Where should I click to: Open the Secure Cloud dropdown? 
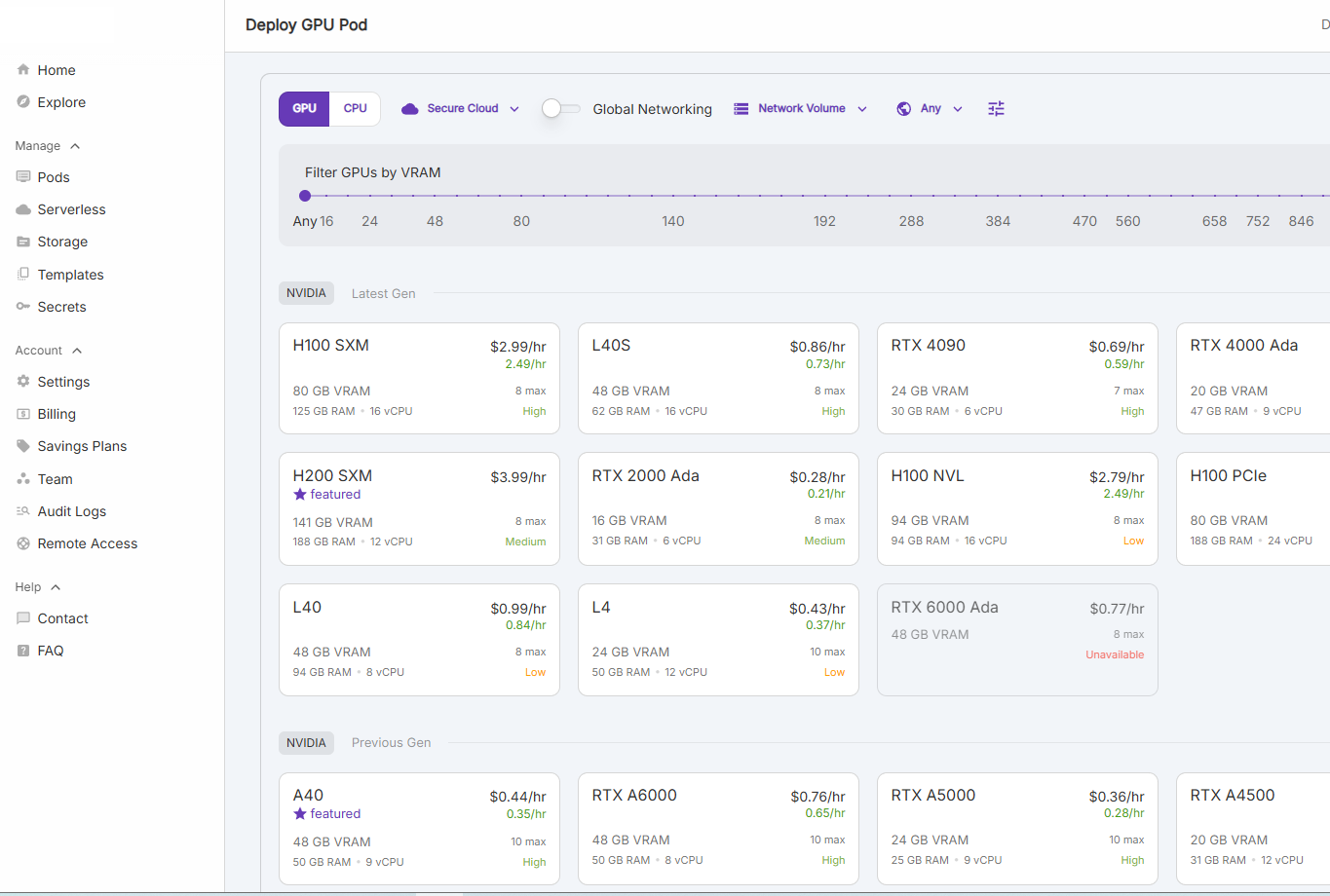[x=461, y=109]
